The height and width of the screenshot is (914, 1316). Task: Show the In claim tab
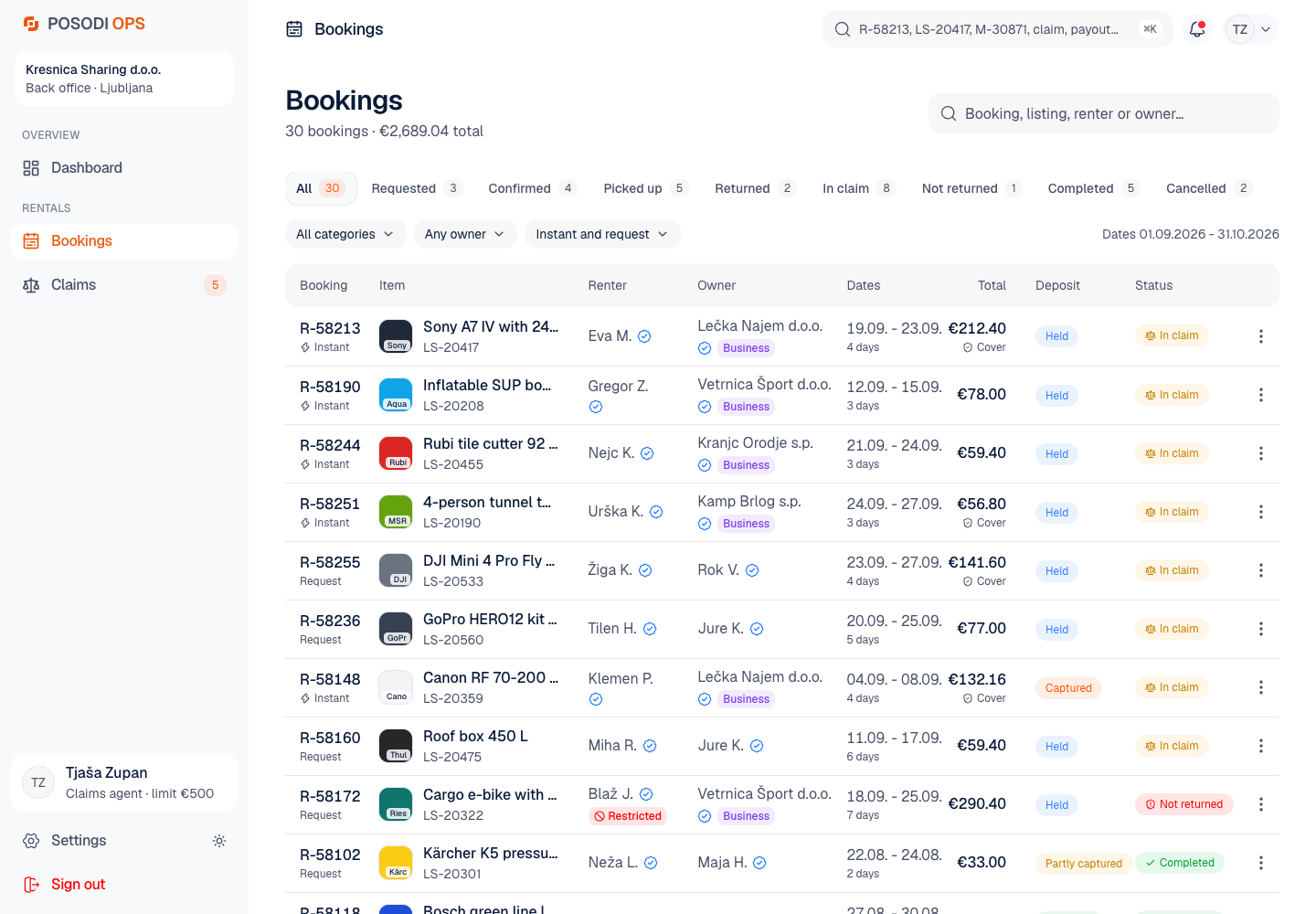pyautogui.click(x=858, y=188)
